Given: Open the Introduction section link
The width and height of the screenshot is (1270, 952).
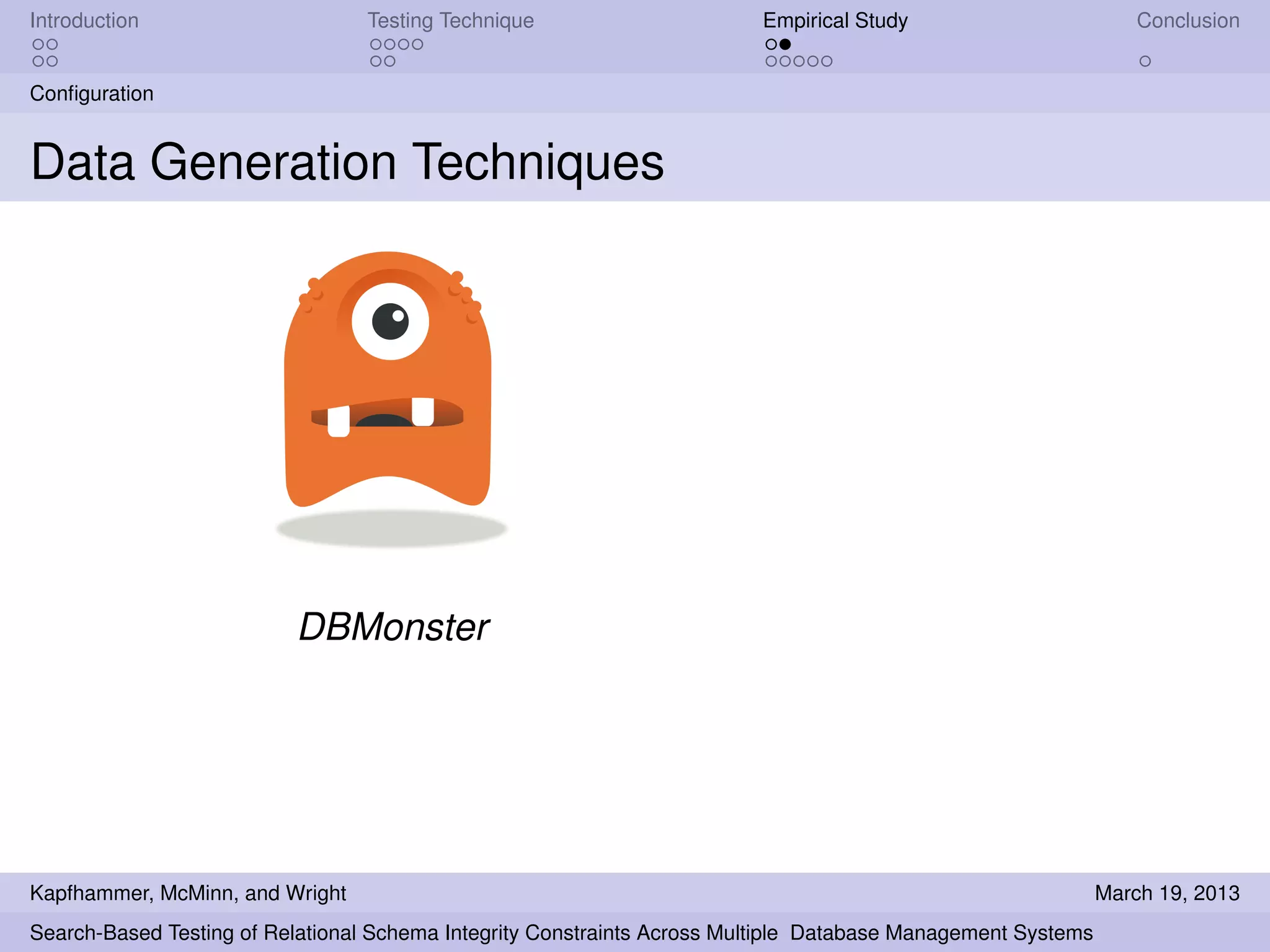Looking at the screenshot, I should [x=84, y=20].
